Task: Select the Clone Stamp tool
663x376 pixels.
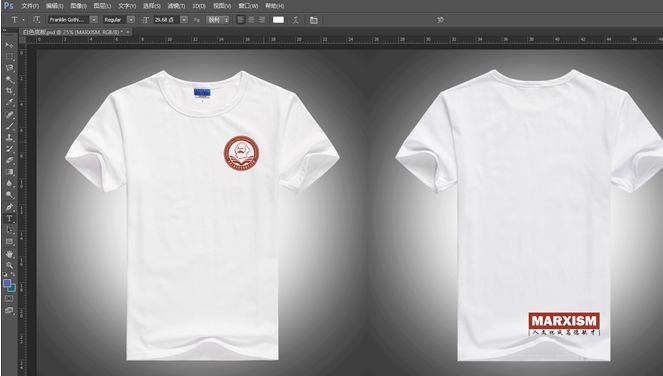Action: 9,137
